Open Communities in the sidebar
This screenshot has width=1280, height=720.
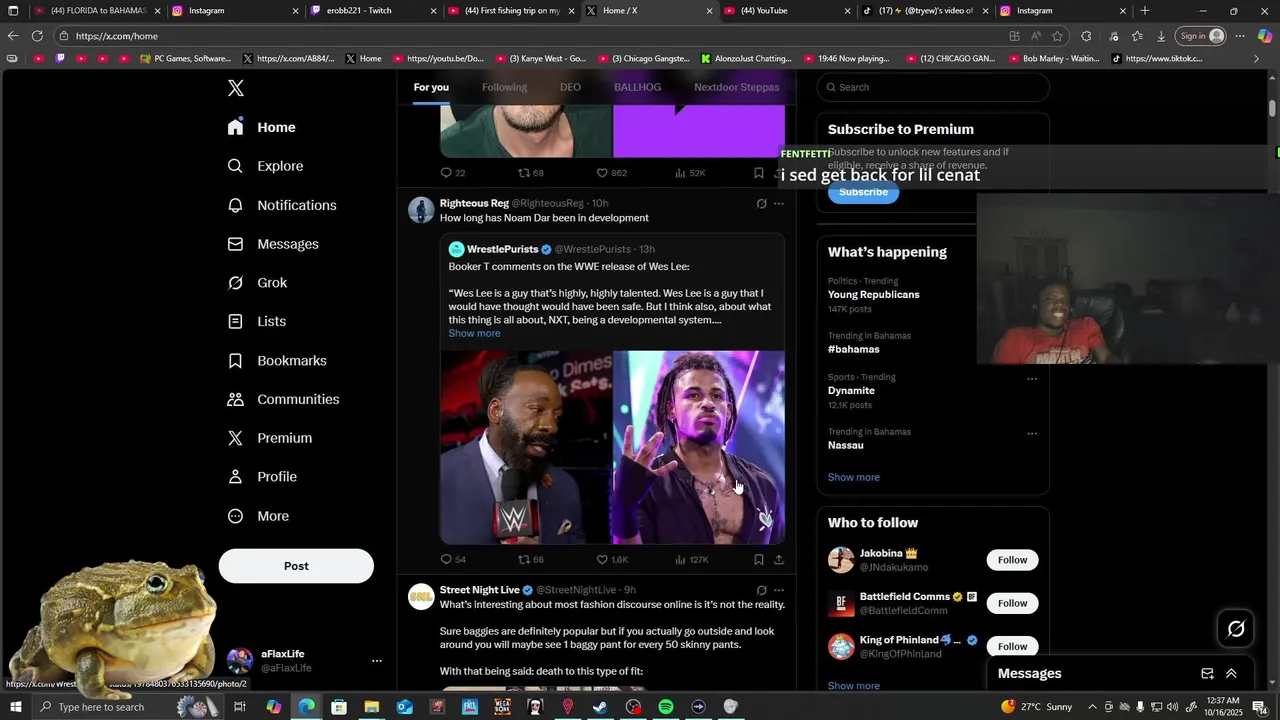tap(284, 399)
